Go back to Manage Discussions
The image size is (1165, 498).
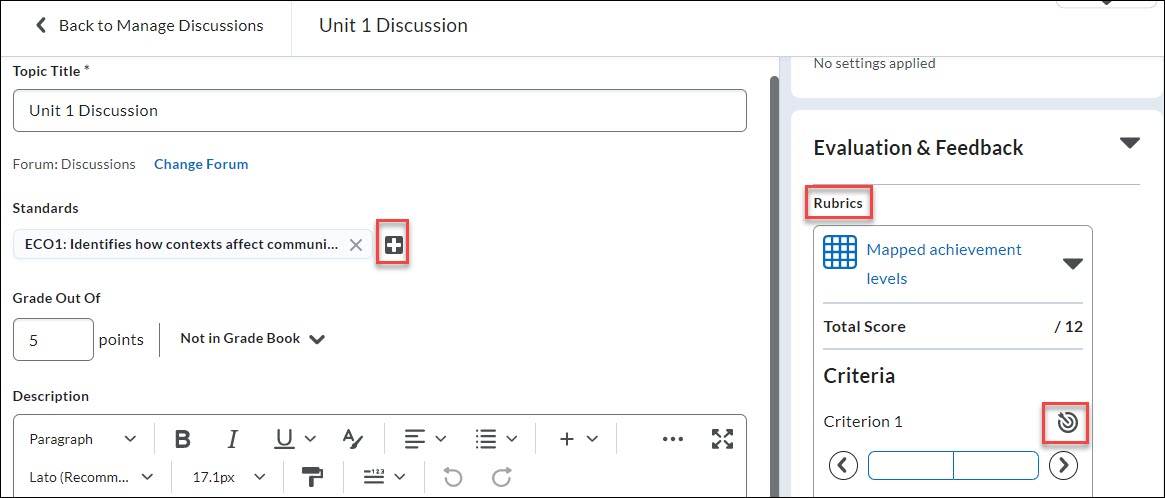150,26
